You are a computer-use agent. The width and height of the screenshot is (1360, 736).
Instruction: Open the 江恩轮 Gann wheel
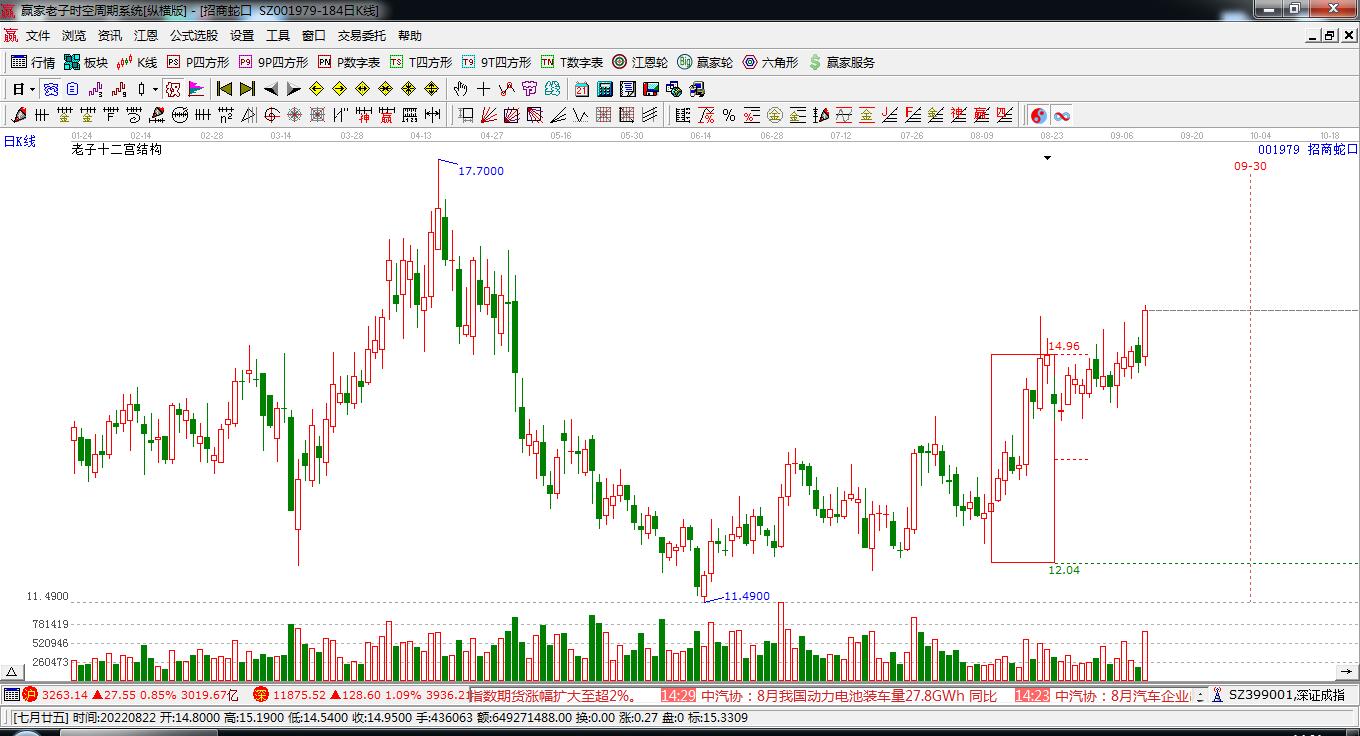pyautogui.click(x=640, y=62)
